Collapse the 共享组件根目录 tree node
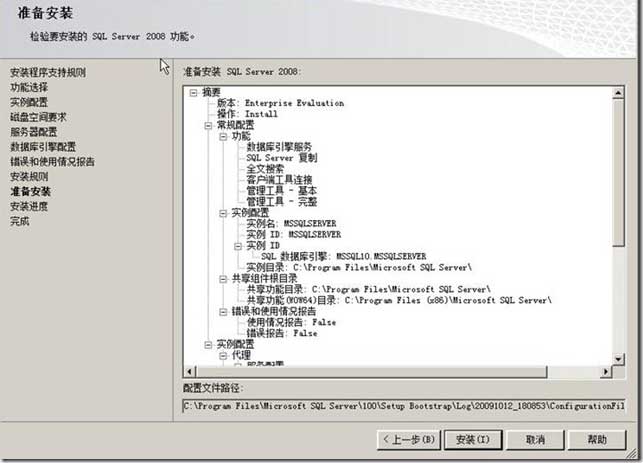The width and height of the screenshot is (643, 463). (x=223, y=279)
